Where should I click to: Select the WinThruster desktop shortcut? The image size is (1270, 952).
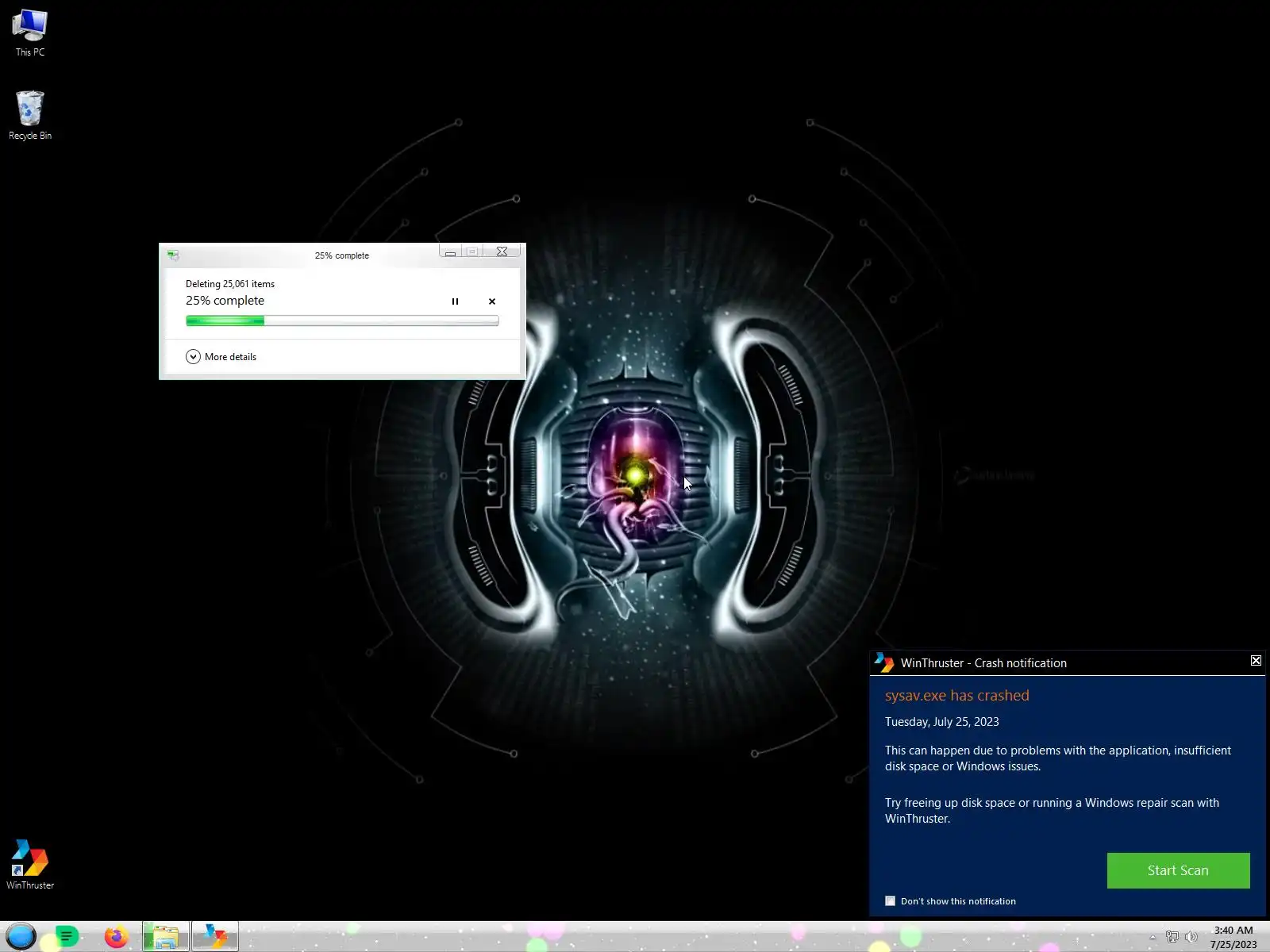(x=30, y=865)
